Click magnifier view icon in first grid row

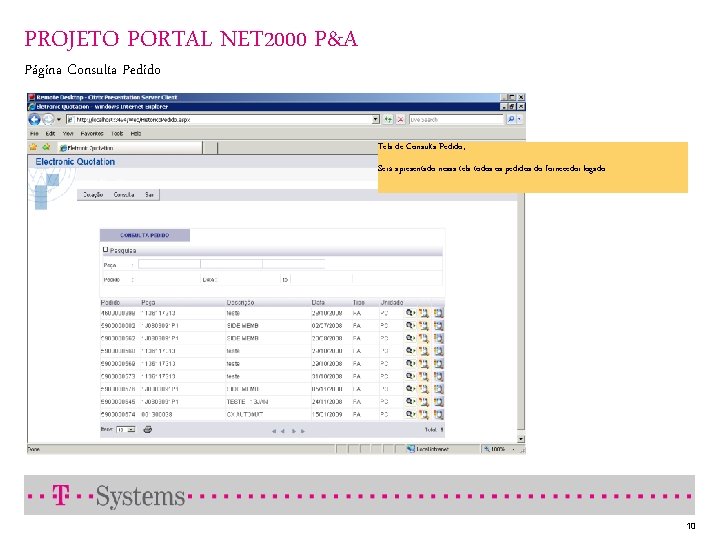[x=410, y=313]
